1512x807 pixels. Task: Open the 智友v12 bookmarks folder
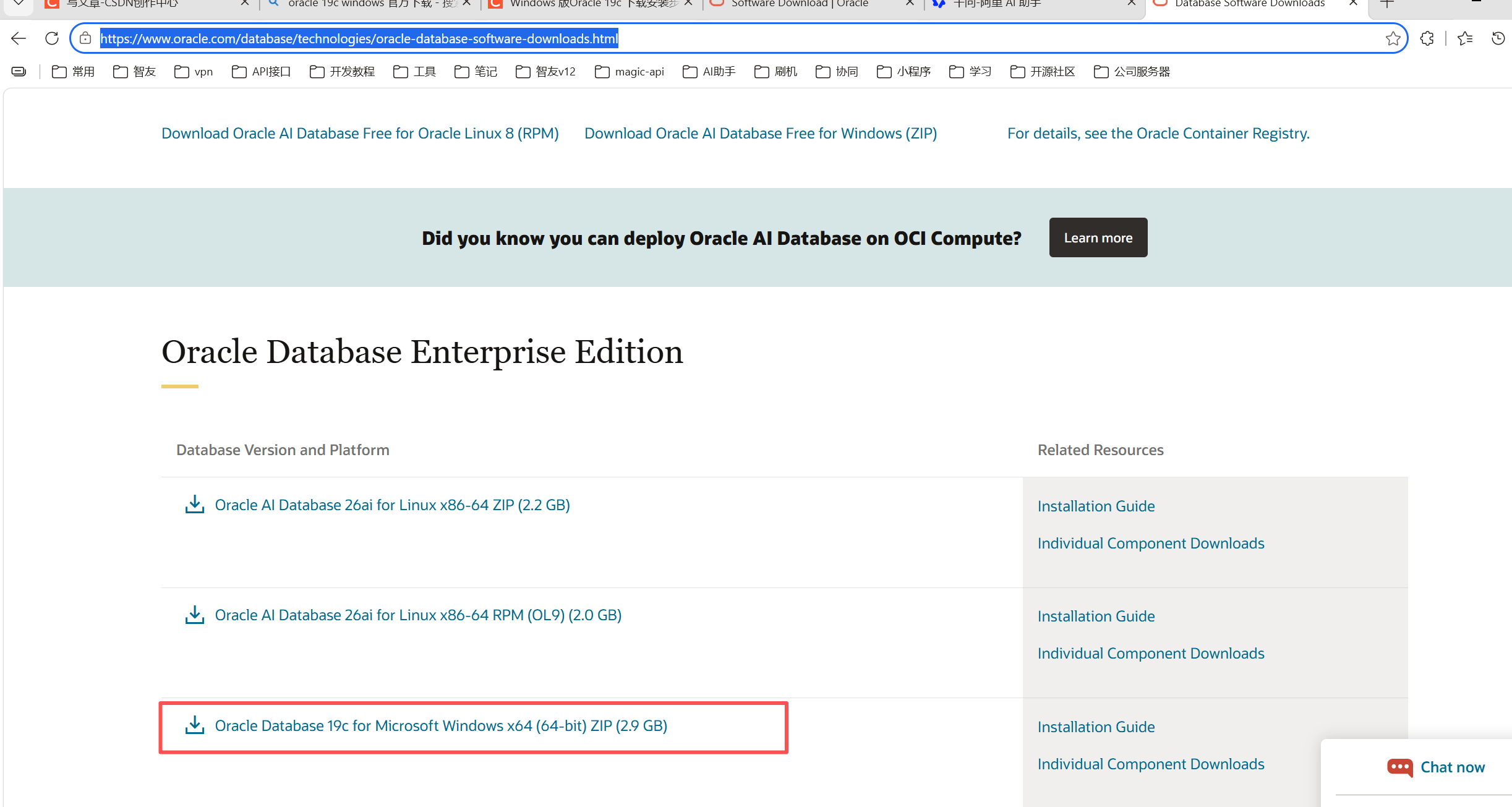click(x=545, y=72)
